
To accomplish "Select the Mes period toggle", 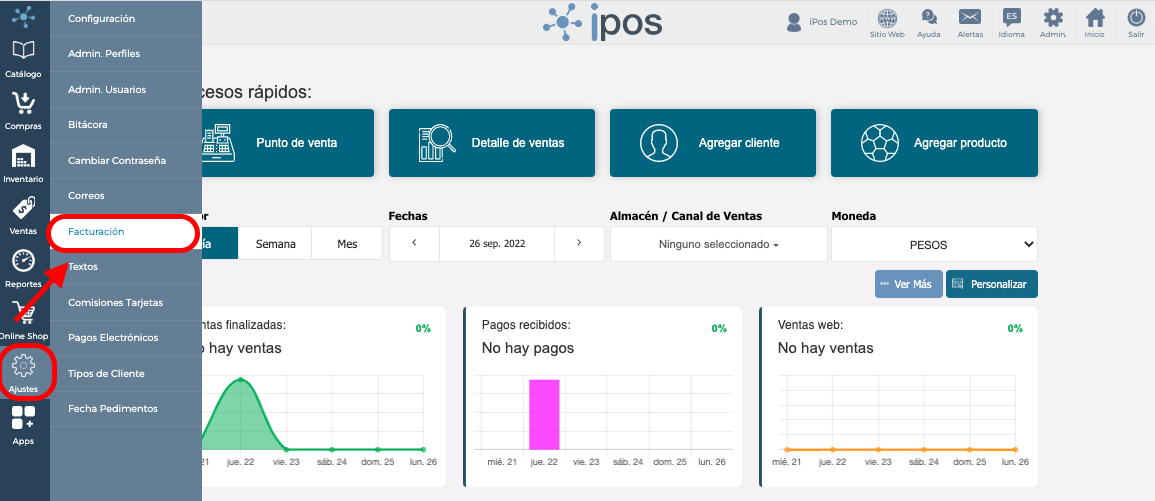I will (347, 244).
